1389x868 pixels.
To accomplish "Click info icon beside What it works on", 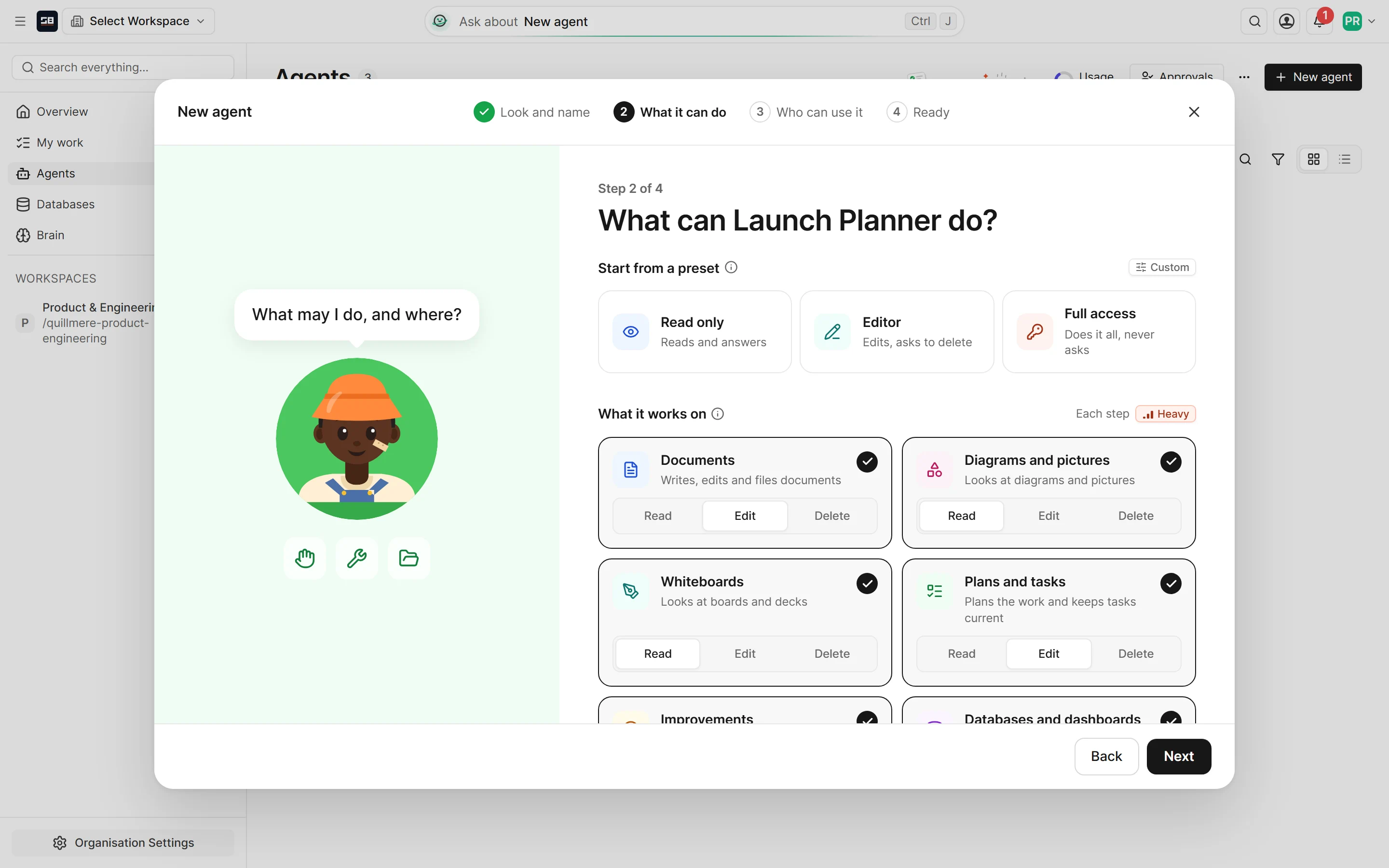I will (x=718, y=414).
